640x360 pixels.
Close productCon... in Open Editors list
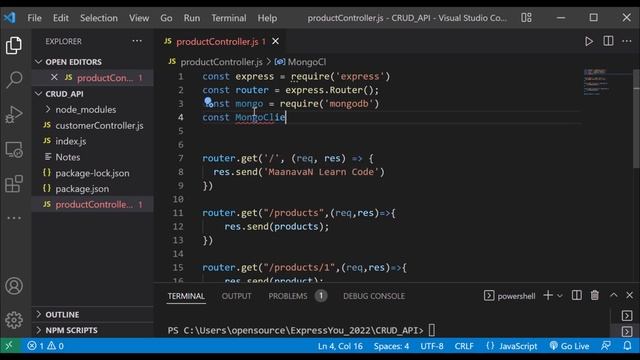54,77
